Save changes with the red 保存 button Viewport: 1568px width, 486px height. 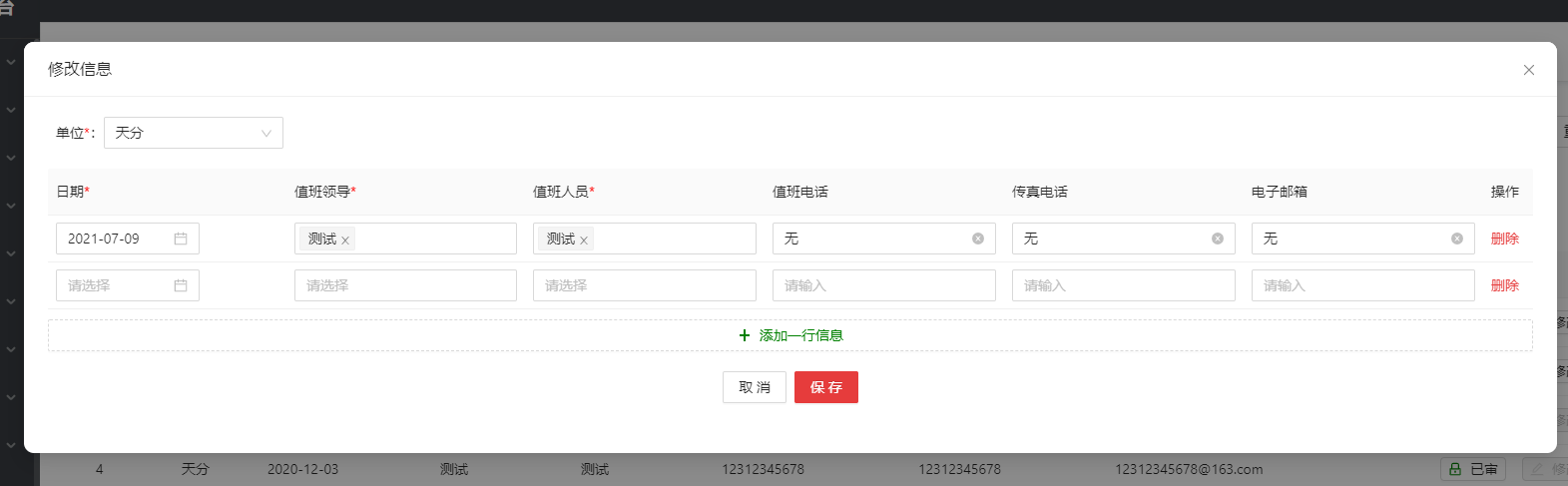pyautogui.click(x=826, y=387)
